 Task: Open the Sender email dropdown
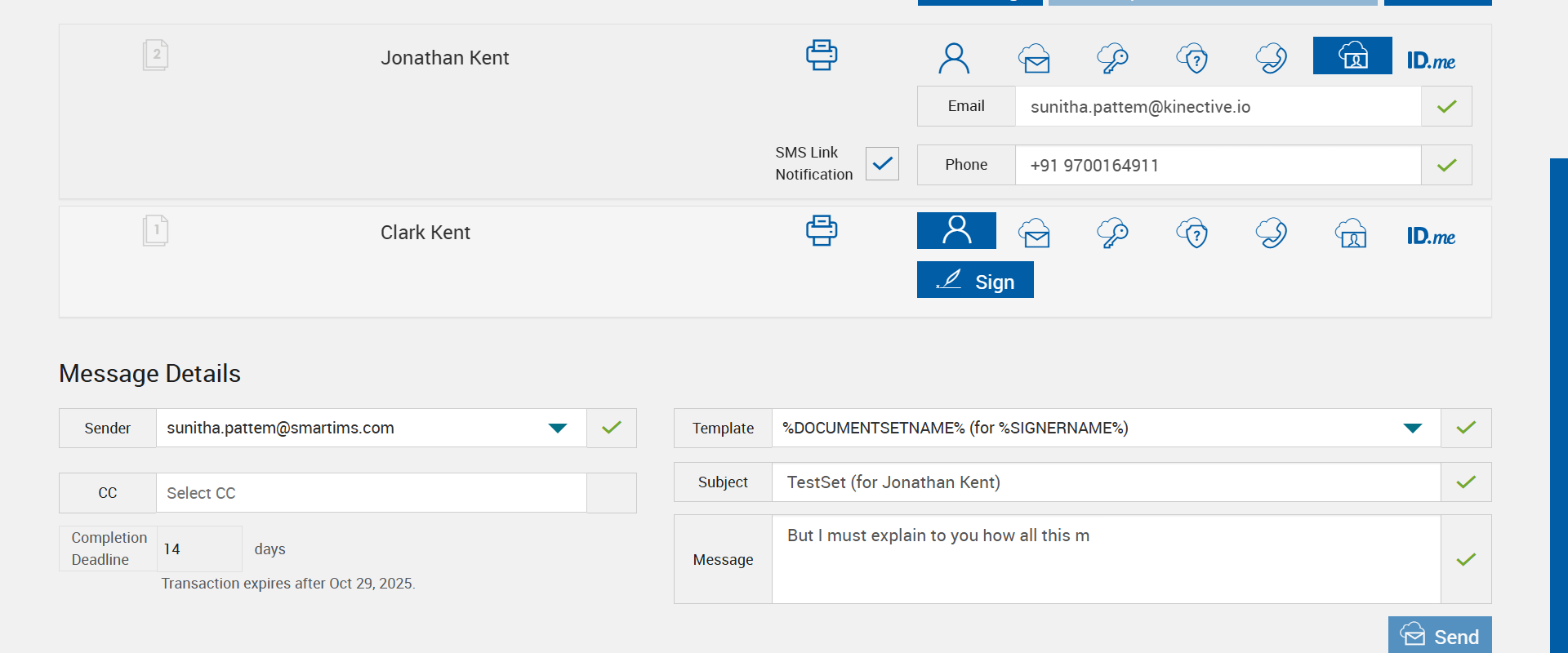click(x=558, y=429)
